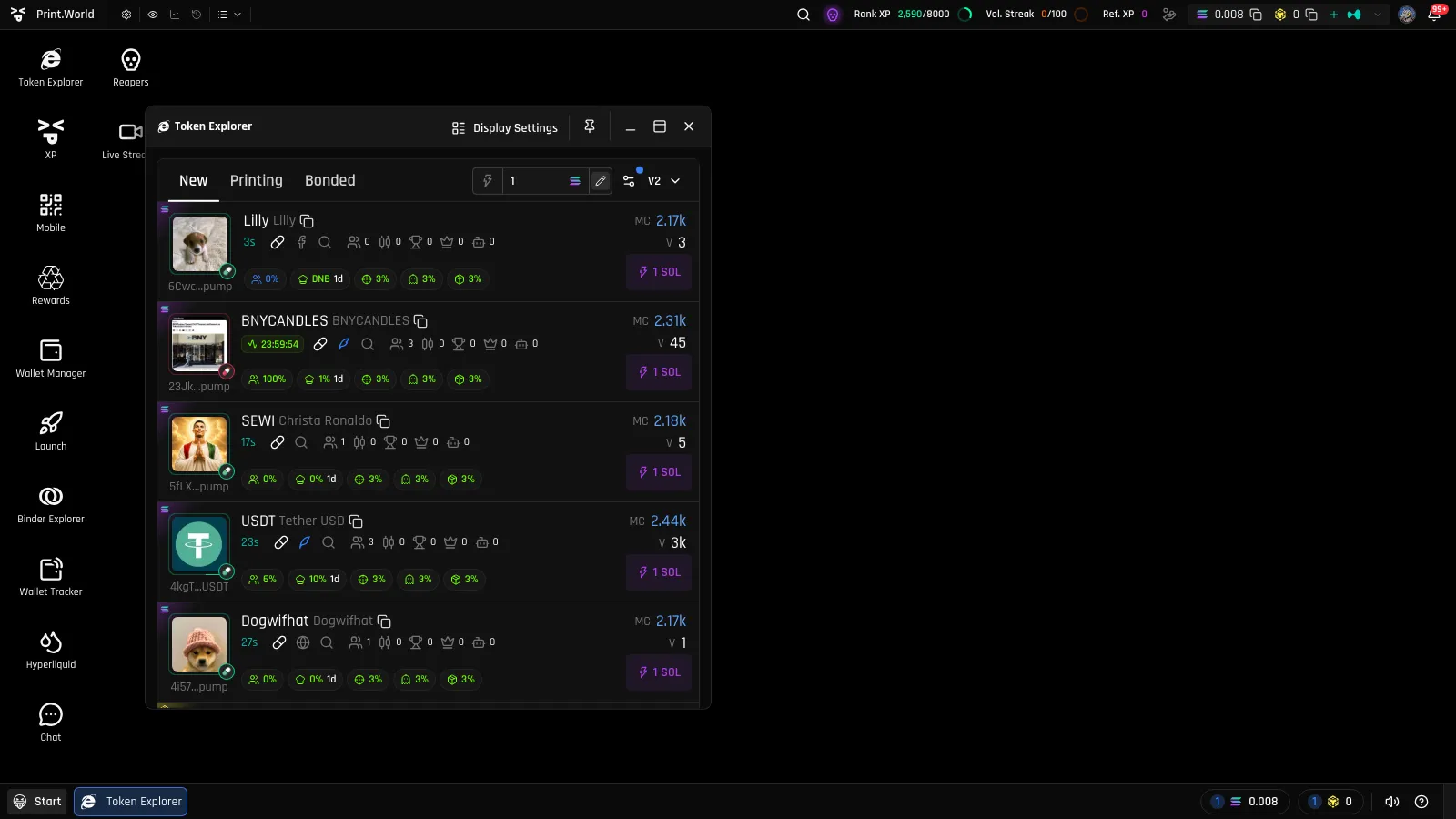Click the Vol. Streak progress ring
The height and width of the screenshot is (819, 1456).
(1081, 15)
